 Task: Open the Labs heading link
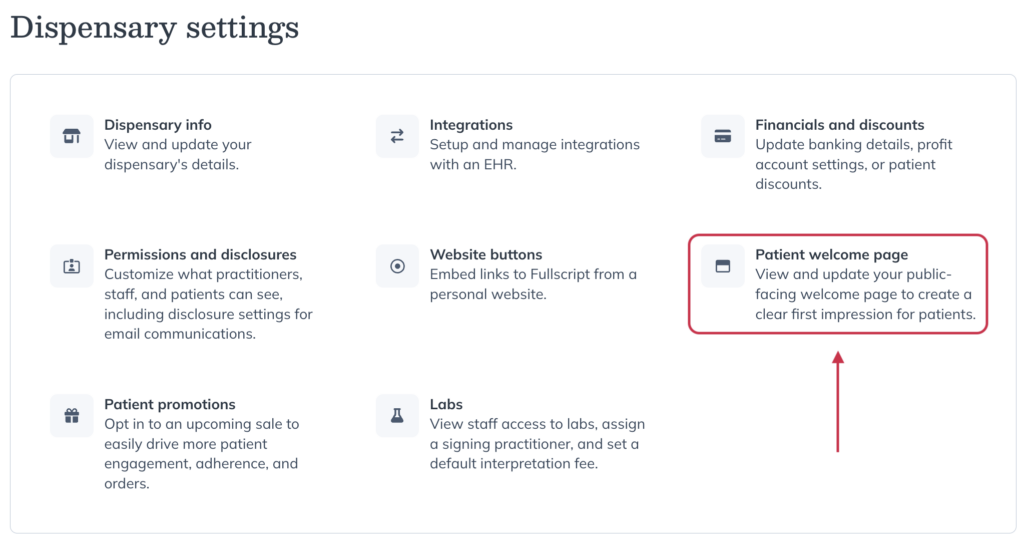(446, 404)
